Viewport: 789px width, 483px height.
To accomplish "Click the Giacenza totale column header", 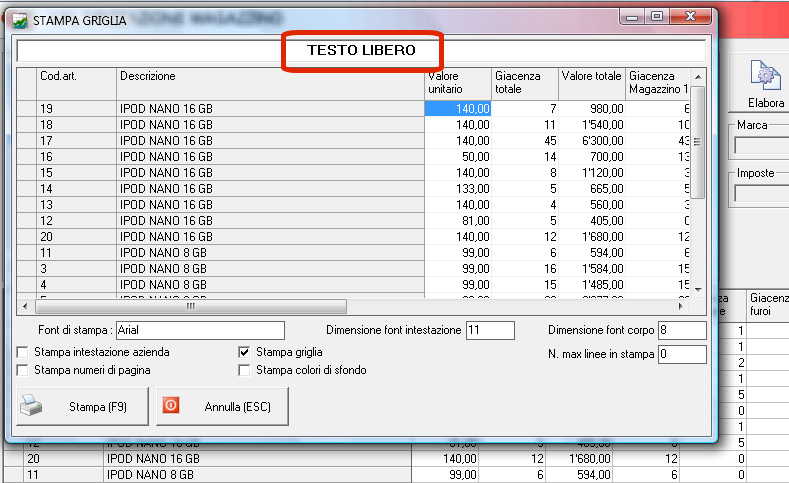I will [x=524, y=84].
